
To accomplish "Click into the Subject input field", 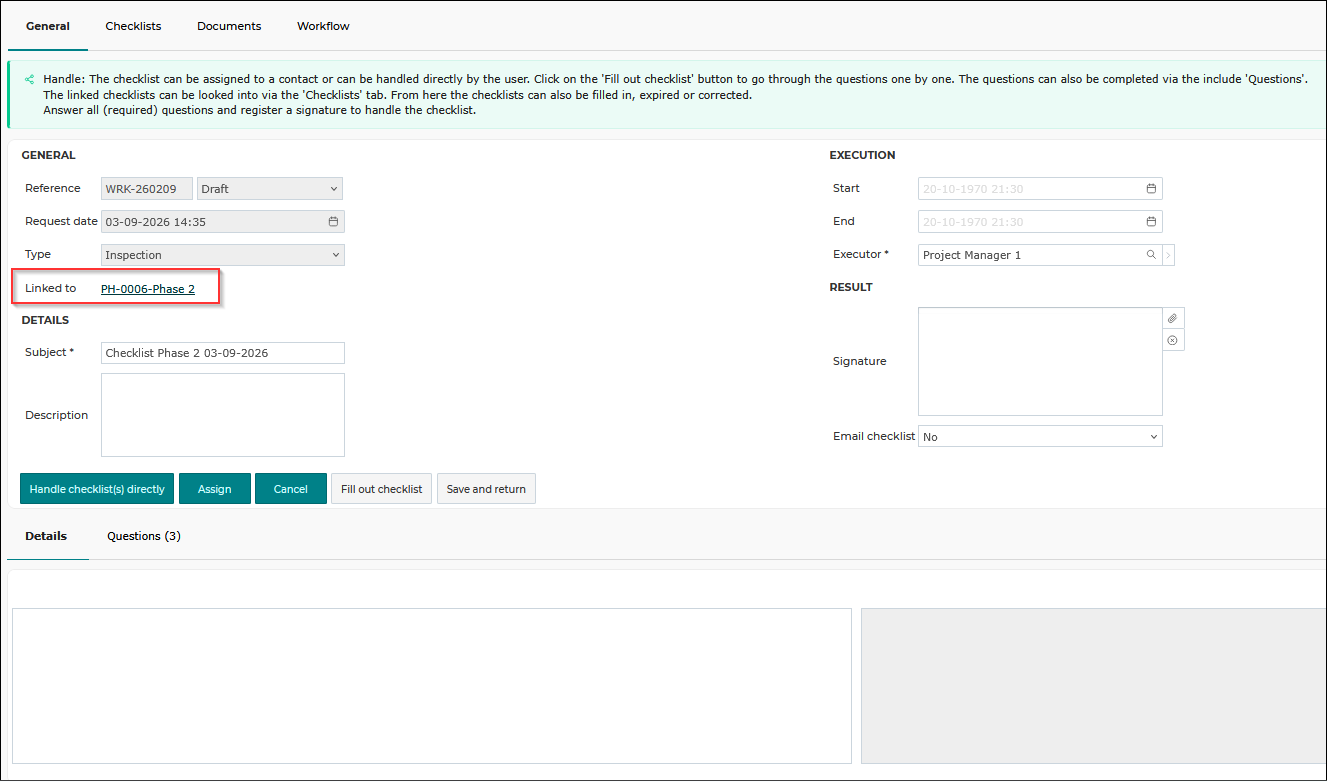I will 223,353.
